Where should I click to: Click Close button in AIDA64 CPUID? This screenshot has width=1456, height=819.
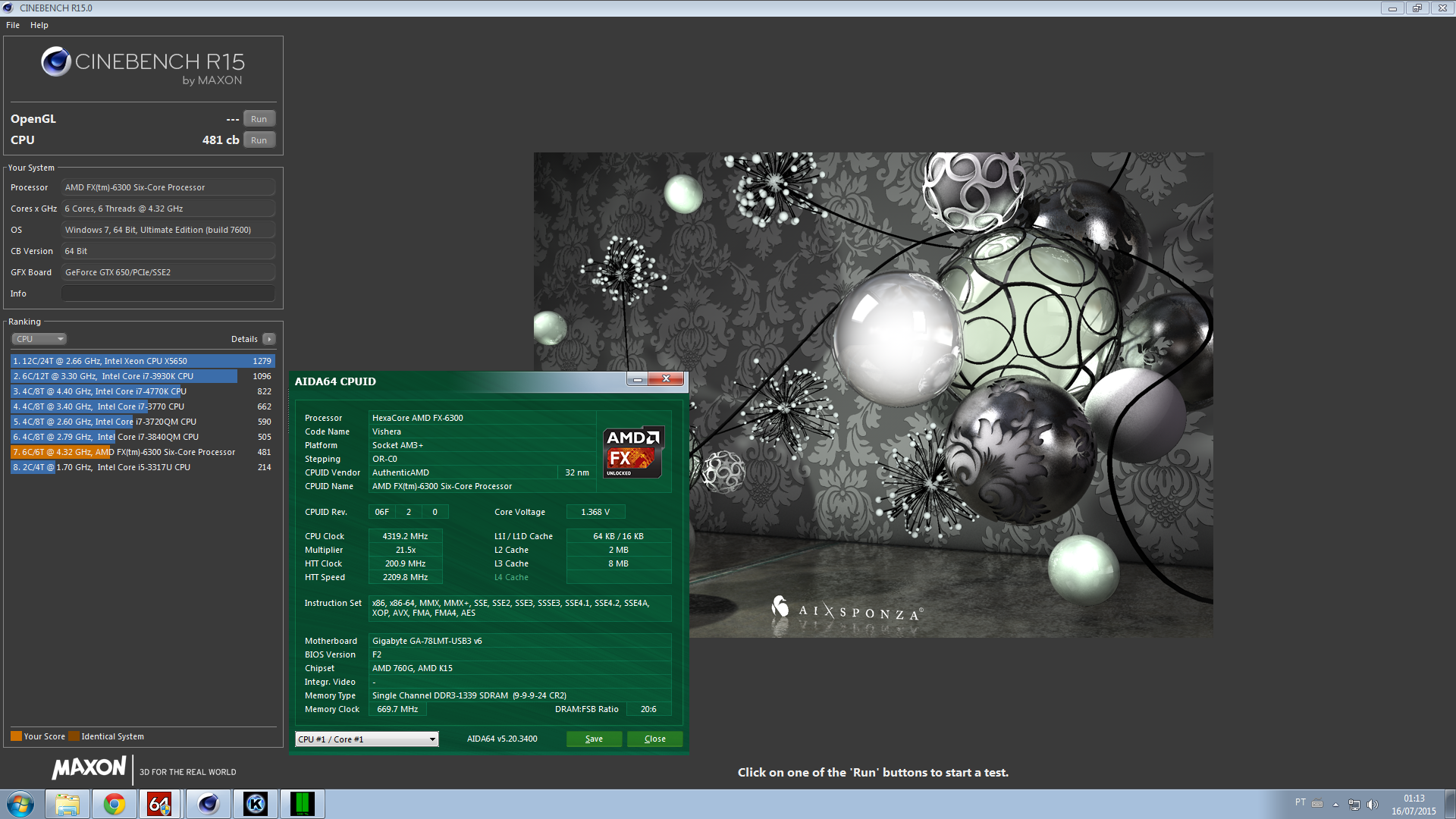pos(655,739)
